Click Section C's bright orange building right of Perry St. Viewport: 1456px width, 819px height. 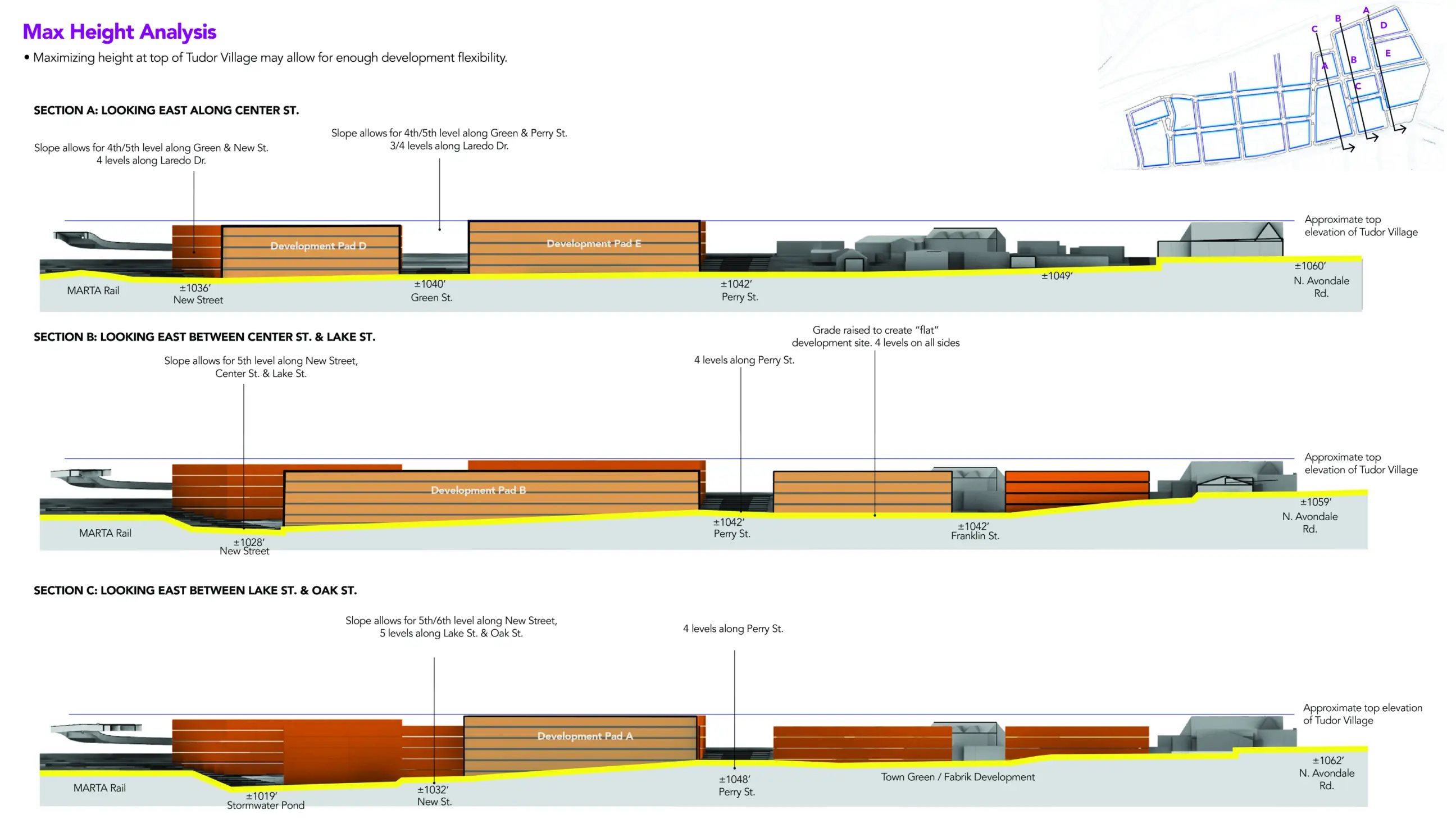pyautogui.click(x=862, y=743)
